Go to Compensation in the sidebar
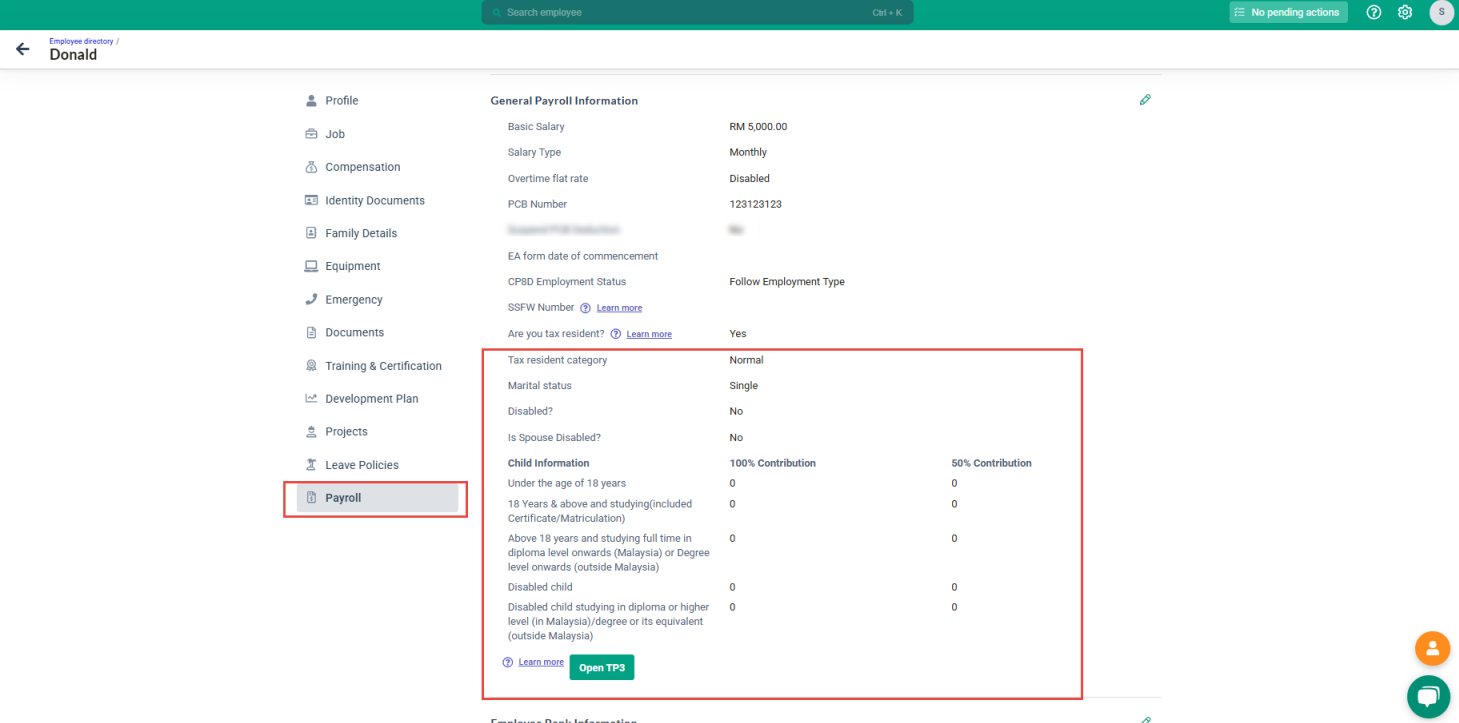 click(x=362, y=167)
